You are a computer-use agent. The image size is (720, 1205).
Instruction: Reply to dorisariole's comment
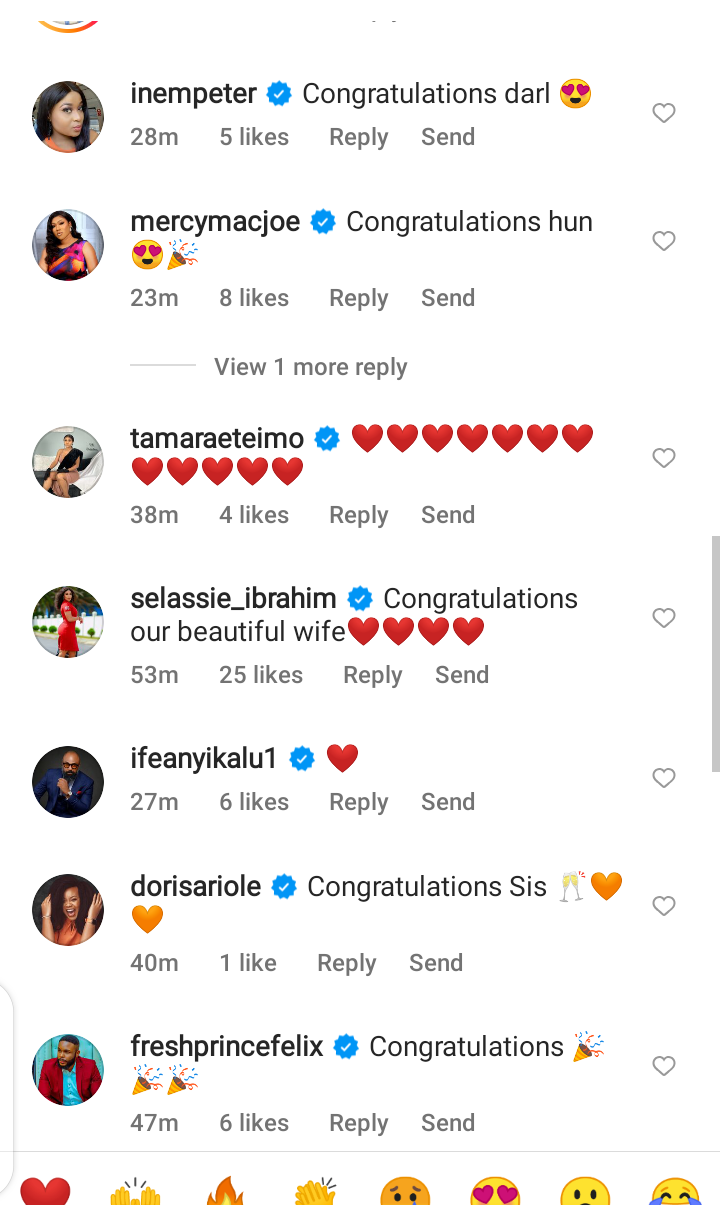346,963
